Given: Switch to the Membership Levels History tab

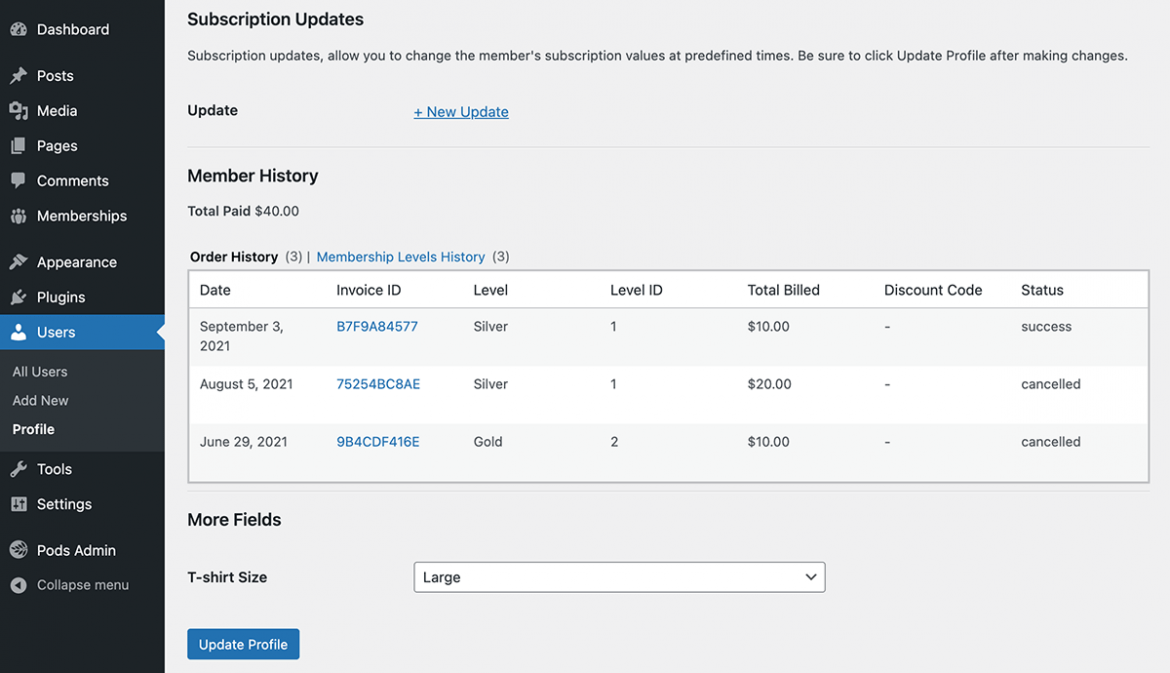Looking at the screenshot, I should pos(400,256).
